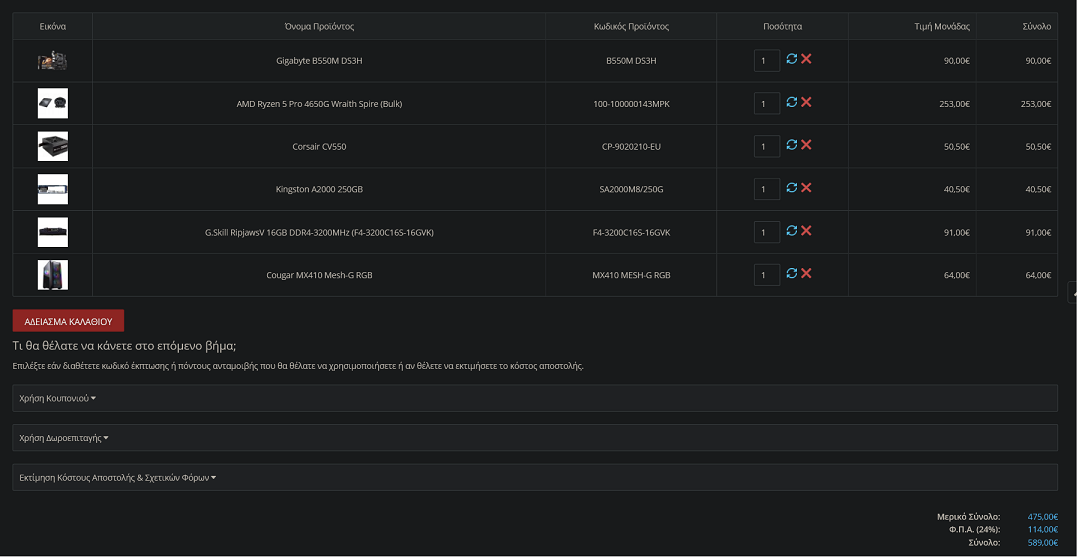Click the Kingston A2000 product thumbnail
This screenshot has height=557, width=1079.
click(52, 189)
